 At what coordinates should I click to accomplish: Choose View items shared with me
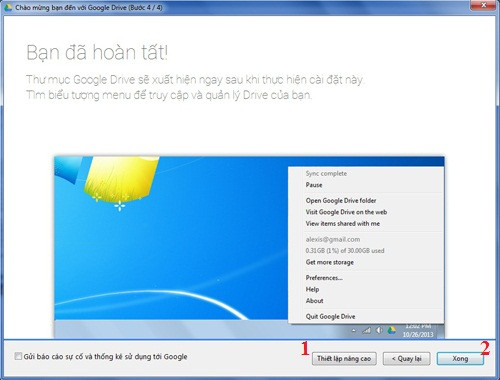tap(343, 224)
